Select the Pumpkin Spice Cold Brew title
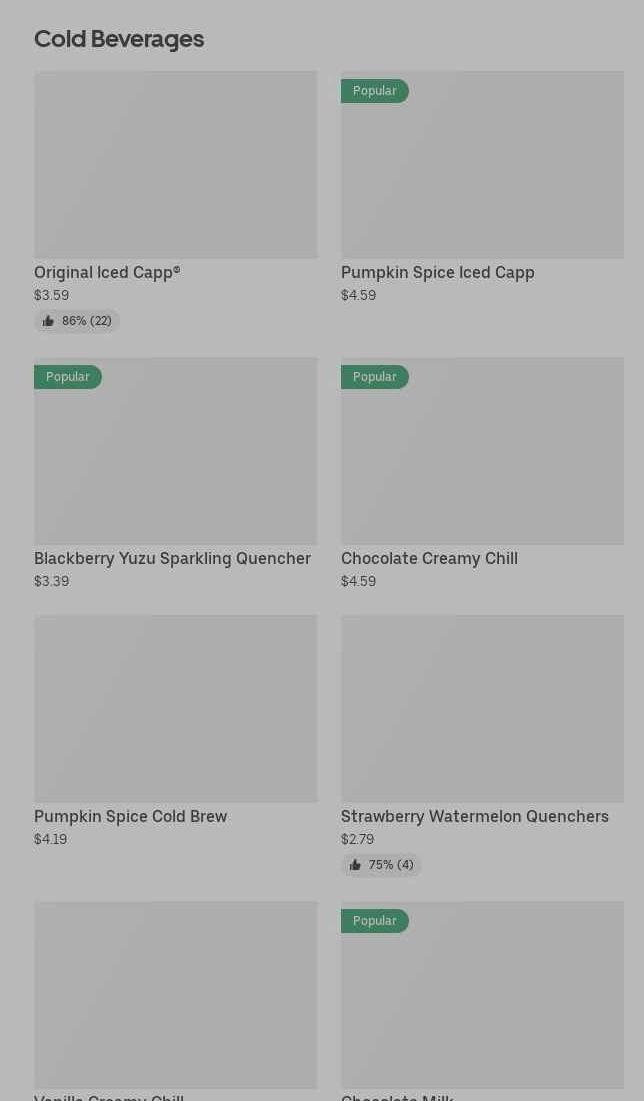This screenshot has height=1101, width=644. (131, 816)
